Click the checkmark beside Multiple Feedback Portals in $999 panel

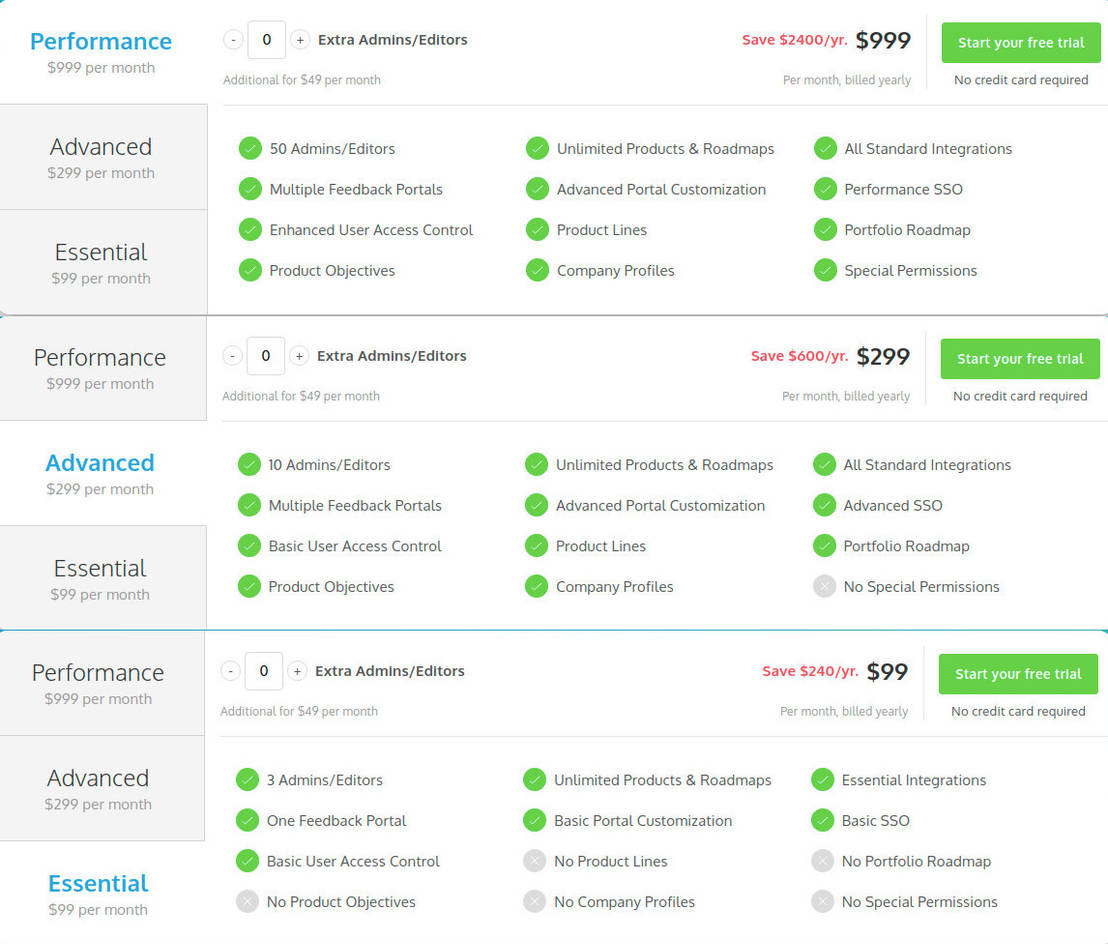(x=250, y=189)
